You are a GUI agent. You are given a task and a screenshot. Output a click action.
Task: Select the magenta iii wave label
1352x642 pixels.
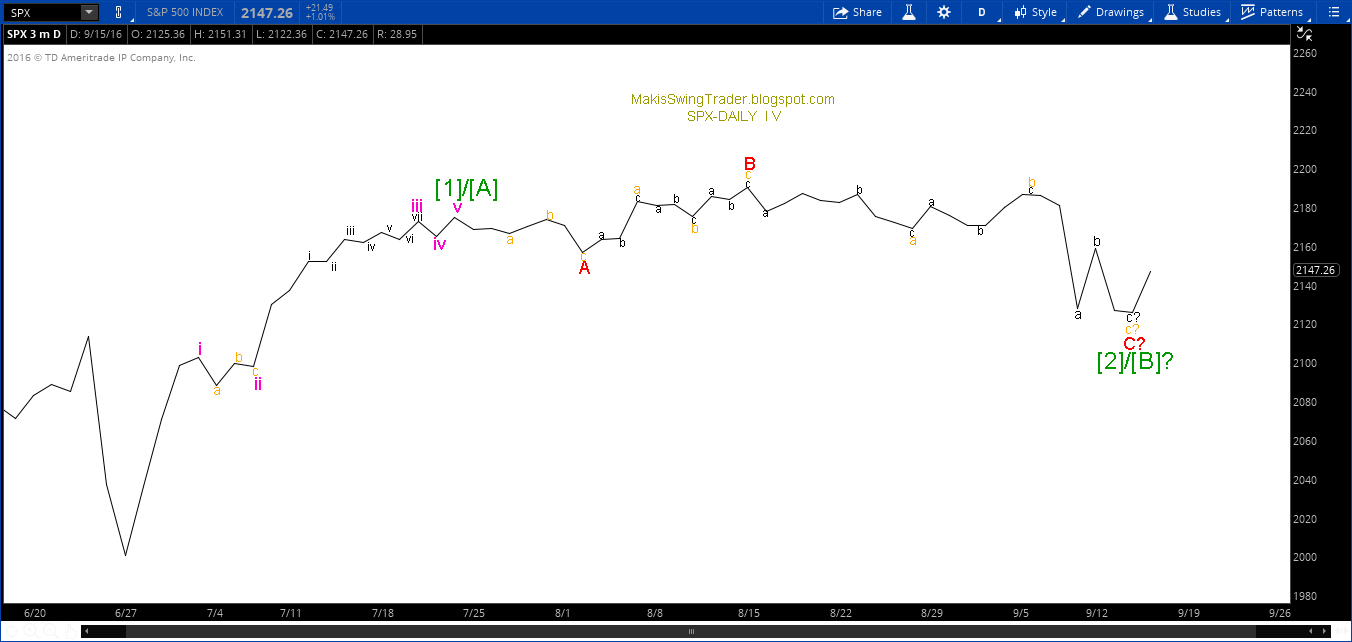tap(416, 206)
